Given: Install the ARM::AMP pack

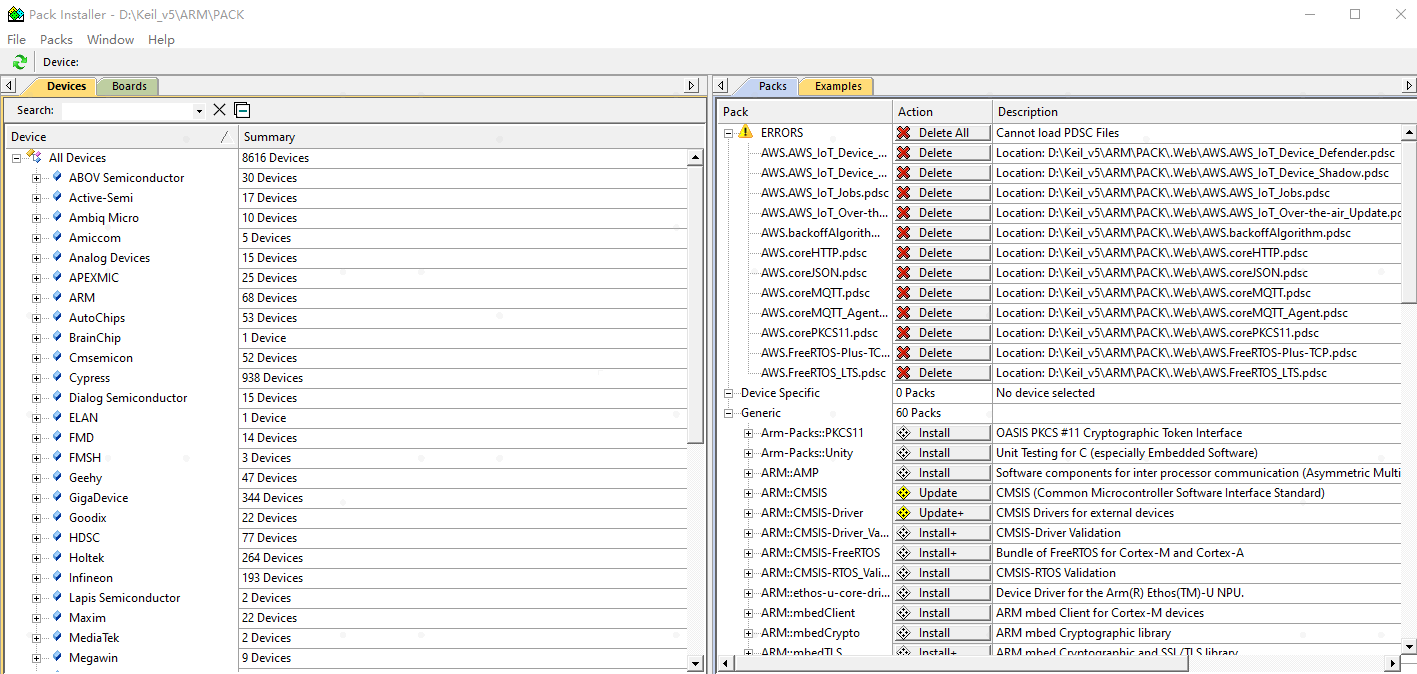Looking at the screenshot, I should [x=942, y=473].
